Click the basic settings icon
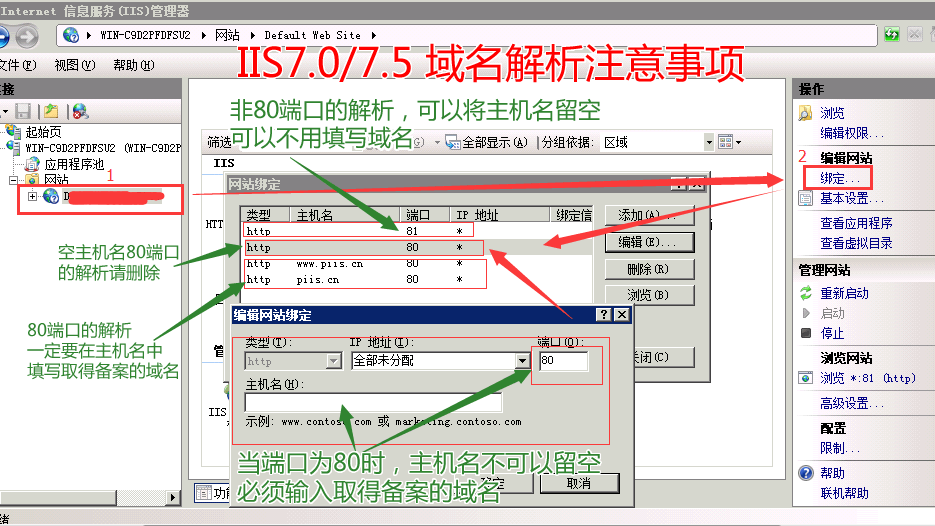 (806, 199)
